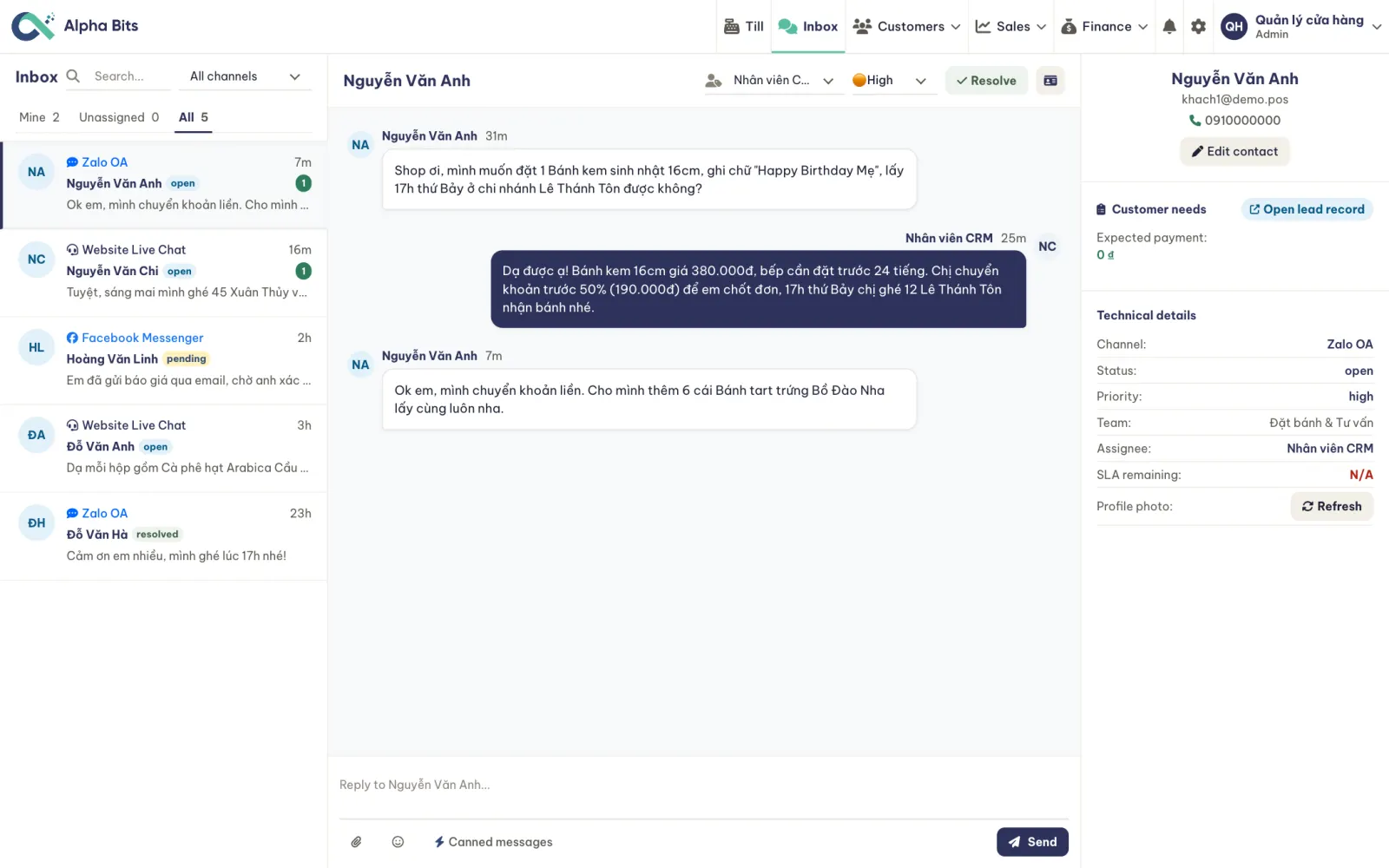Toggle contact details panel icon
The height and width of the screenshot is (868, 1389).
pyautogui.click(x=1050, y=81)
